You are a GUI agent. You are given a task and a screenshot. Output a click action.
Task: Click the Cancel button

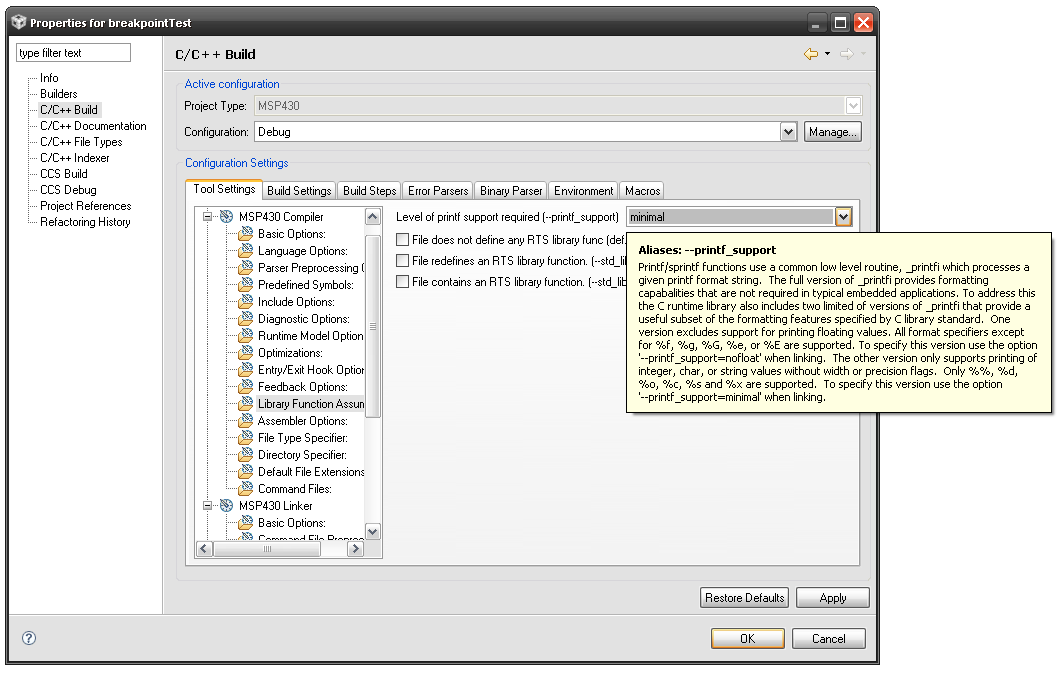tap(829, 639)
